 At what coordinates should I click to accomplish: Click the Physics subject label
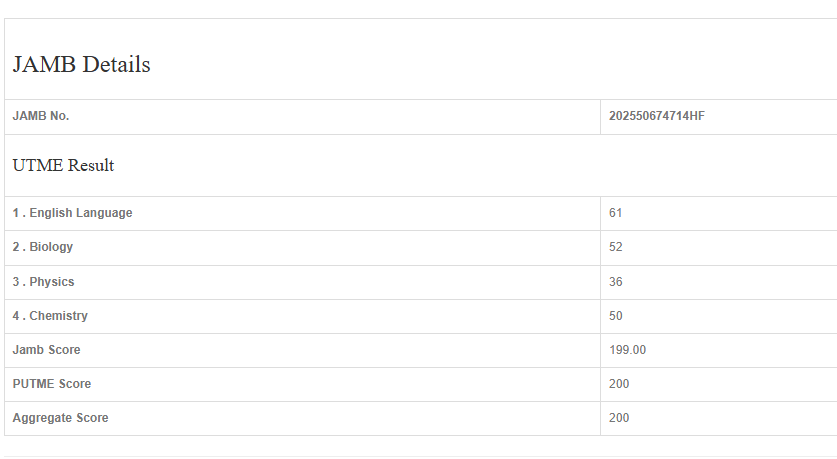52,282
